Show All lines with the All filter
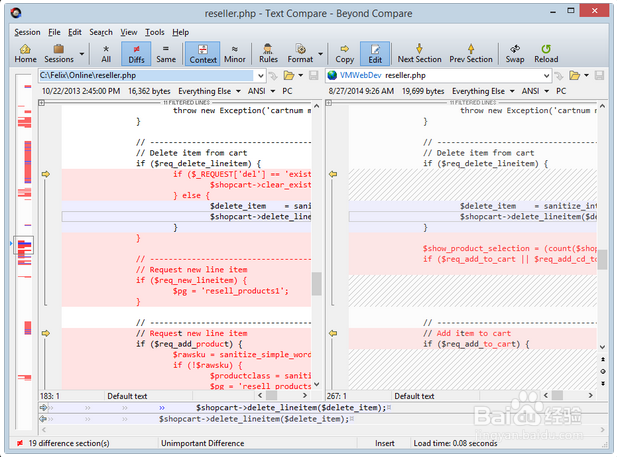The height and width of the screenshot is (457, 617). tap(106, 54)
